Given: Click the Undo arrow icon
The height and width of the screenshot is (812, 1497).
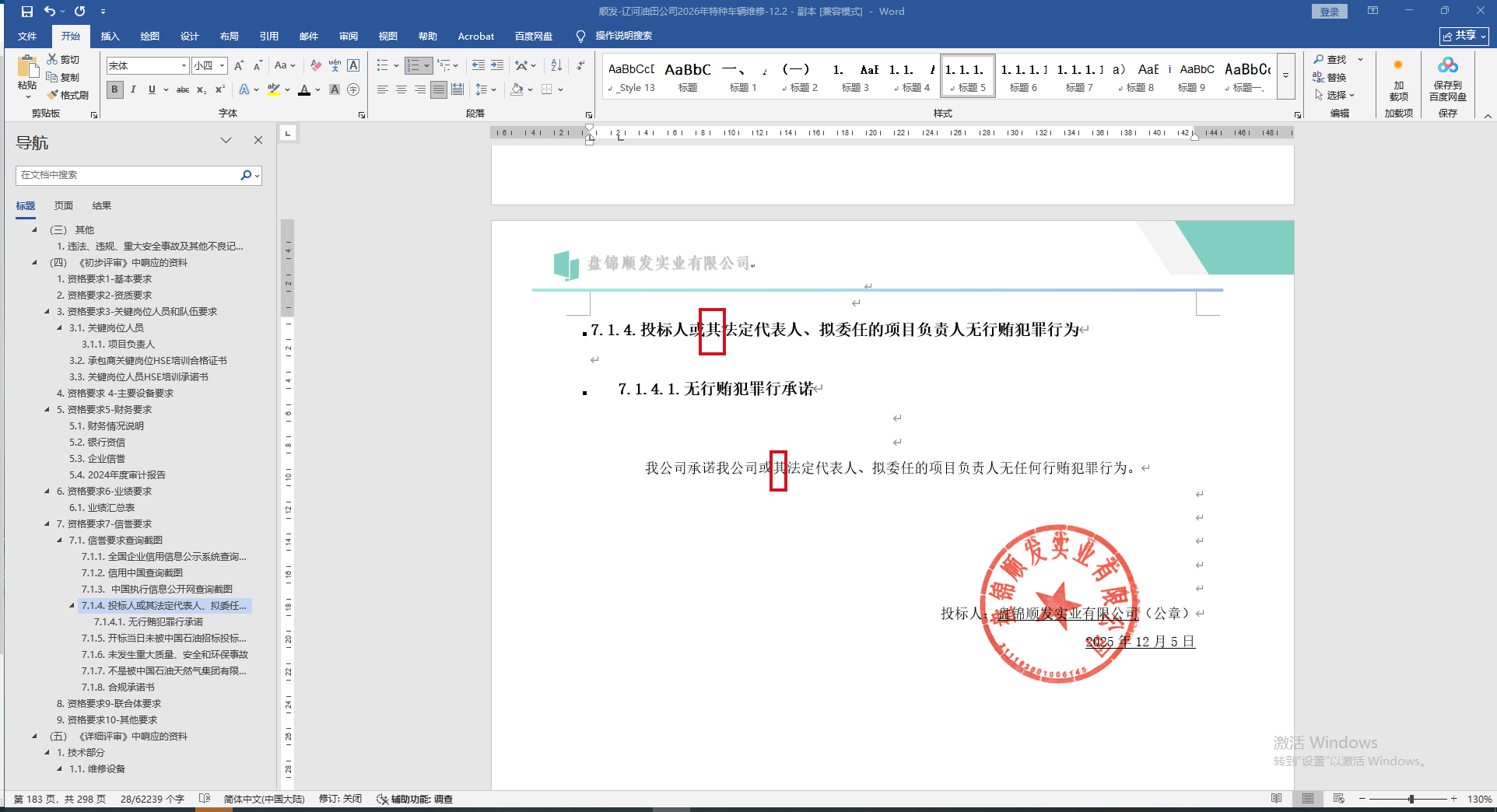Looking at the screenshot, I should coord(50,12).
